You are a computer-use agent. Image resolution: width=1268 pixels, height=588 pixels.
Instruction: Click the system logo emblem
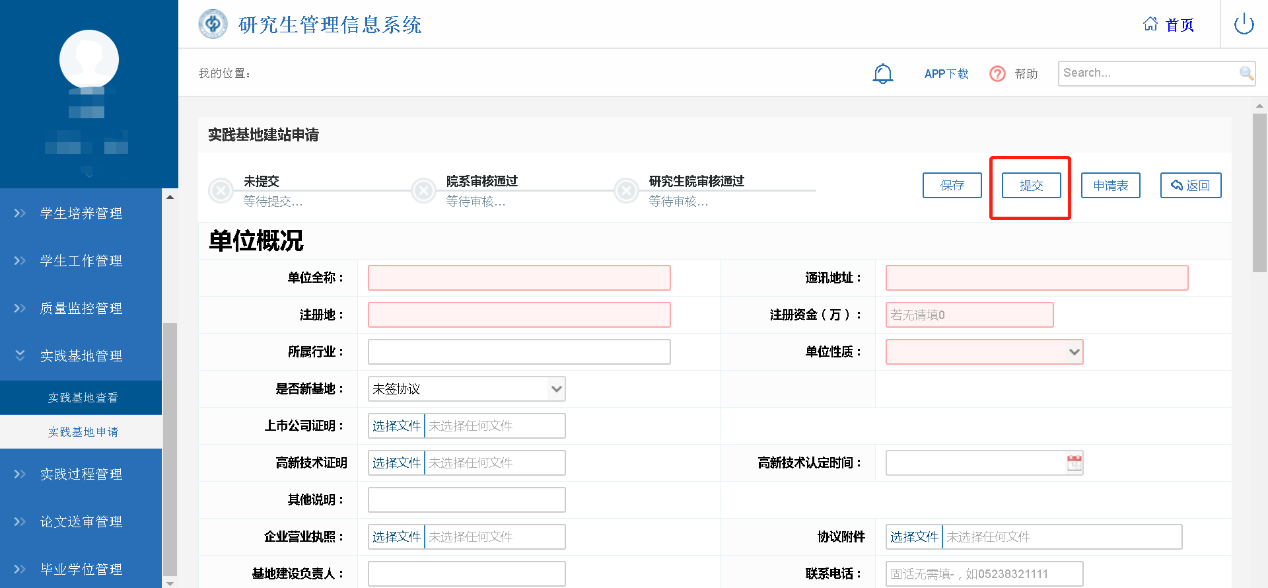213,24
